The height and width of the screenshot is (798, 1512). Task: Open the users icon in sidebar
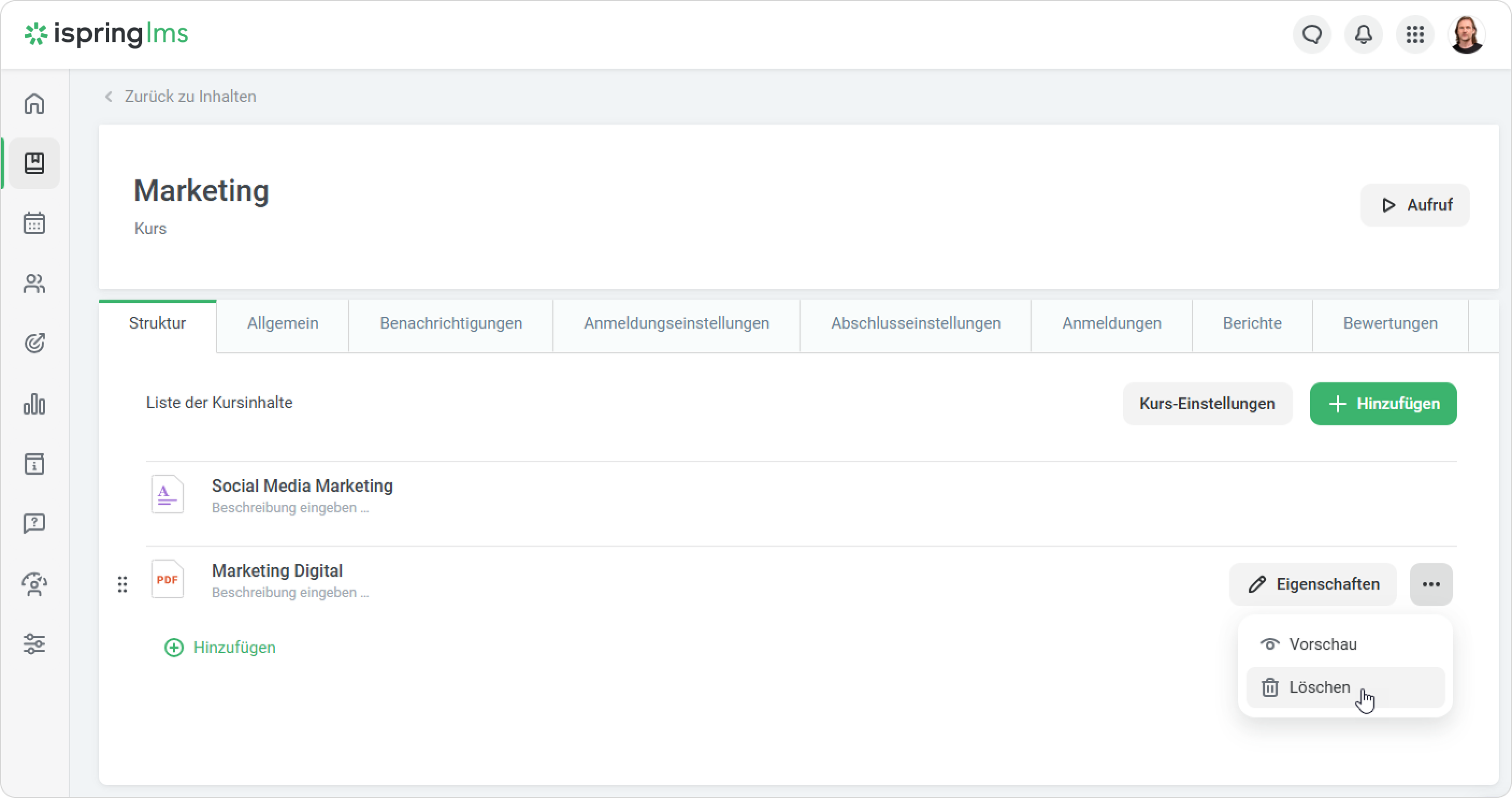tap(34, 284)
